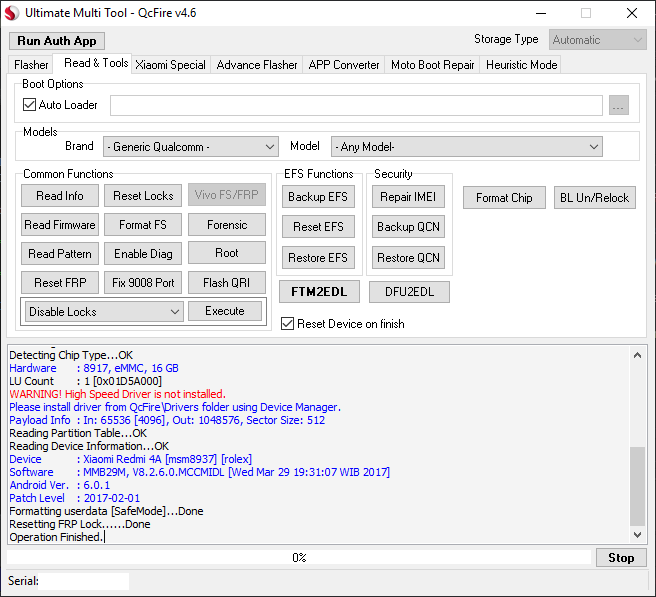The image size is (656, 597).
Task: Click the log scrollbar down arrow
Action: point(637,535)
